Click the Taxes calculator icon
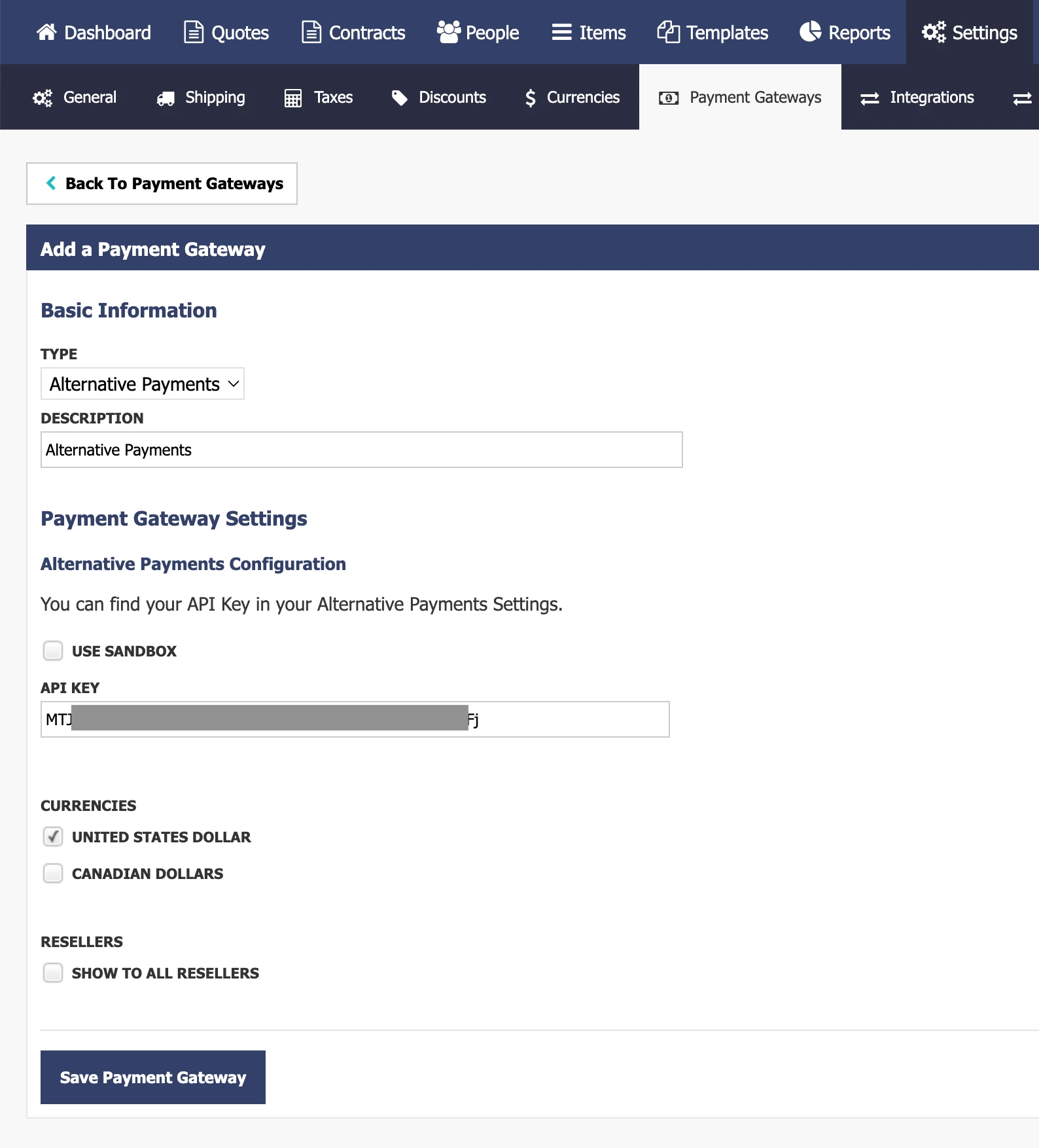 tap(293, 98)
